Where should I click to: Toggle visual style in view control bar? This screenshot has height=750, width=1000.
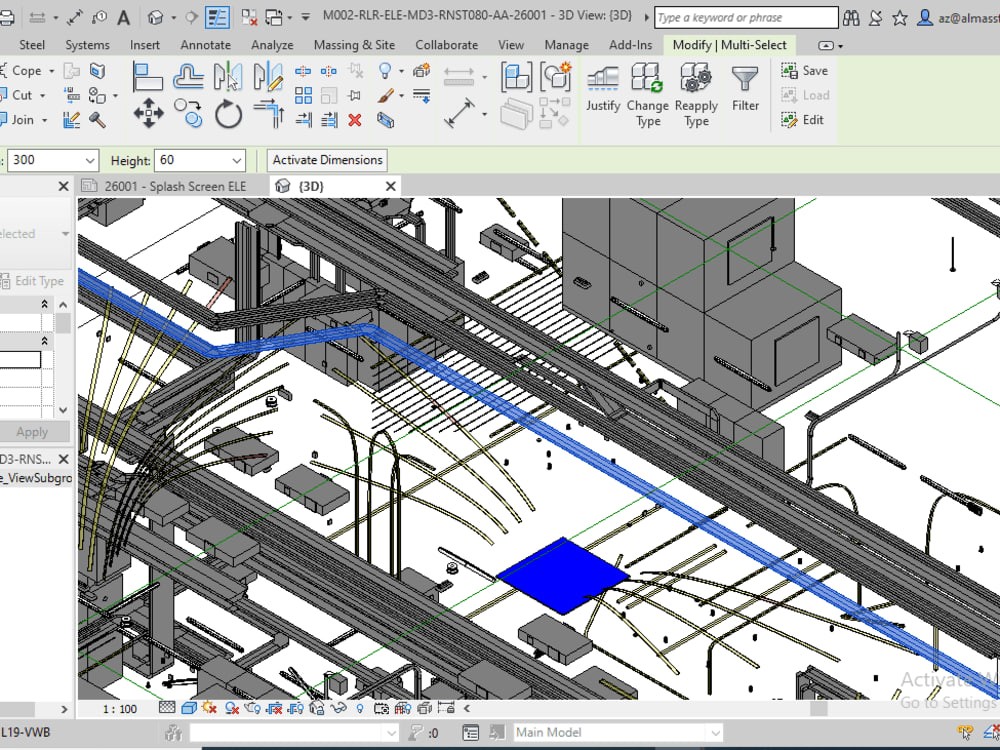pyautogui.click(x=189, y=708)
